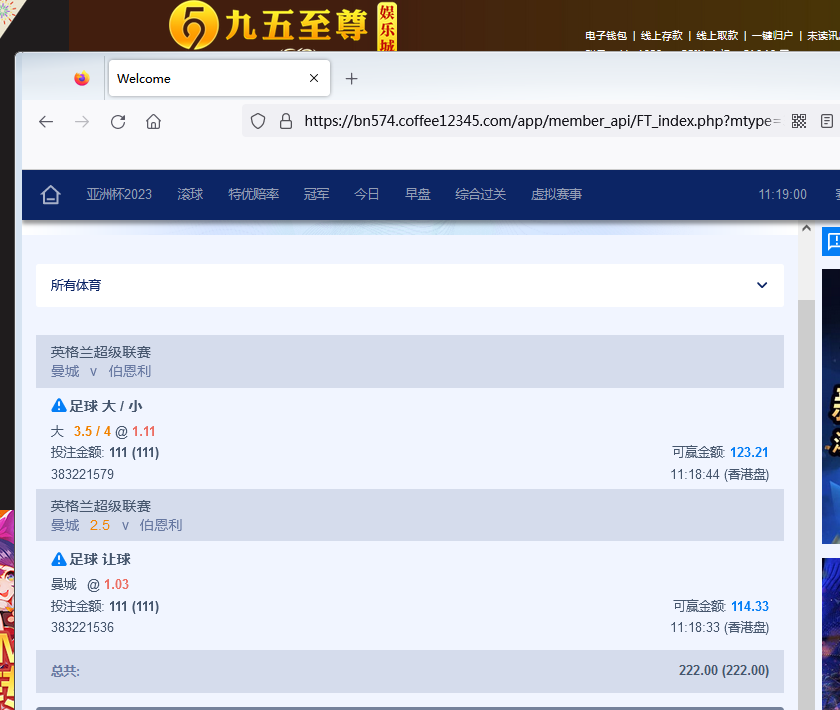Show site security padlock info
Image resolution: width=840 pixels, height=710 pixels.
point(286,121)
